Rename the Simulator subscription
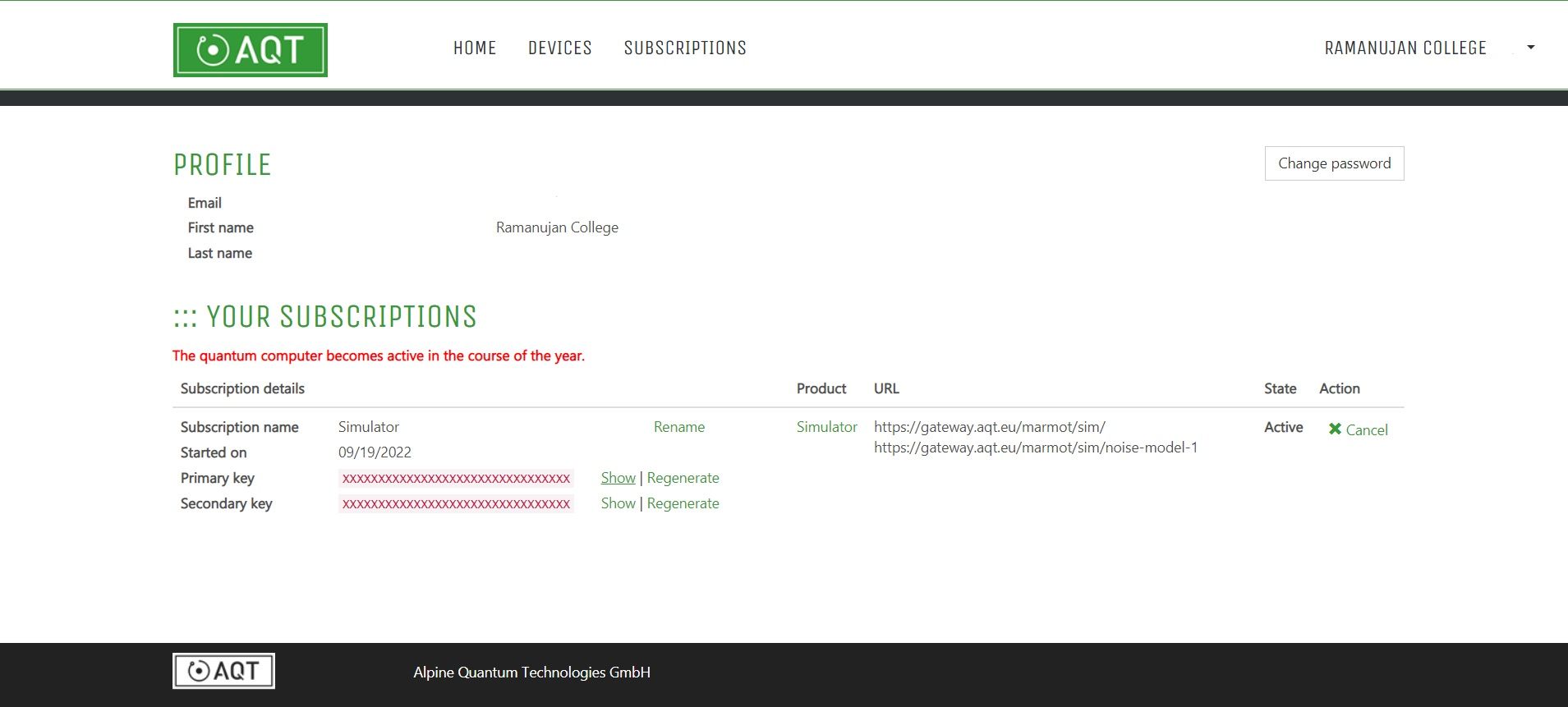This screenshot has height=707, width=1568. pyautogui.click(x=679, y=427)
